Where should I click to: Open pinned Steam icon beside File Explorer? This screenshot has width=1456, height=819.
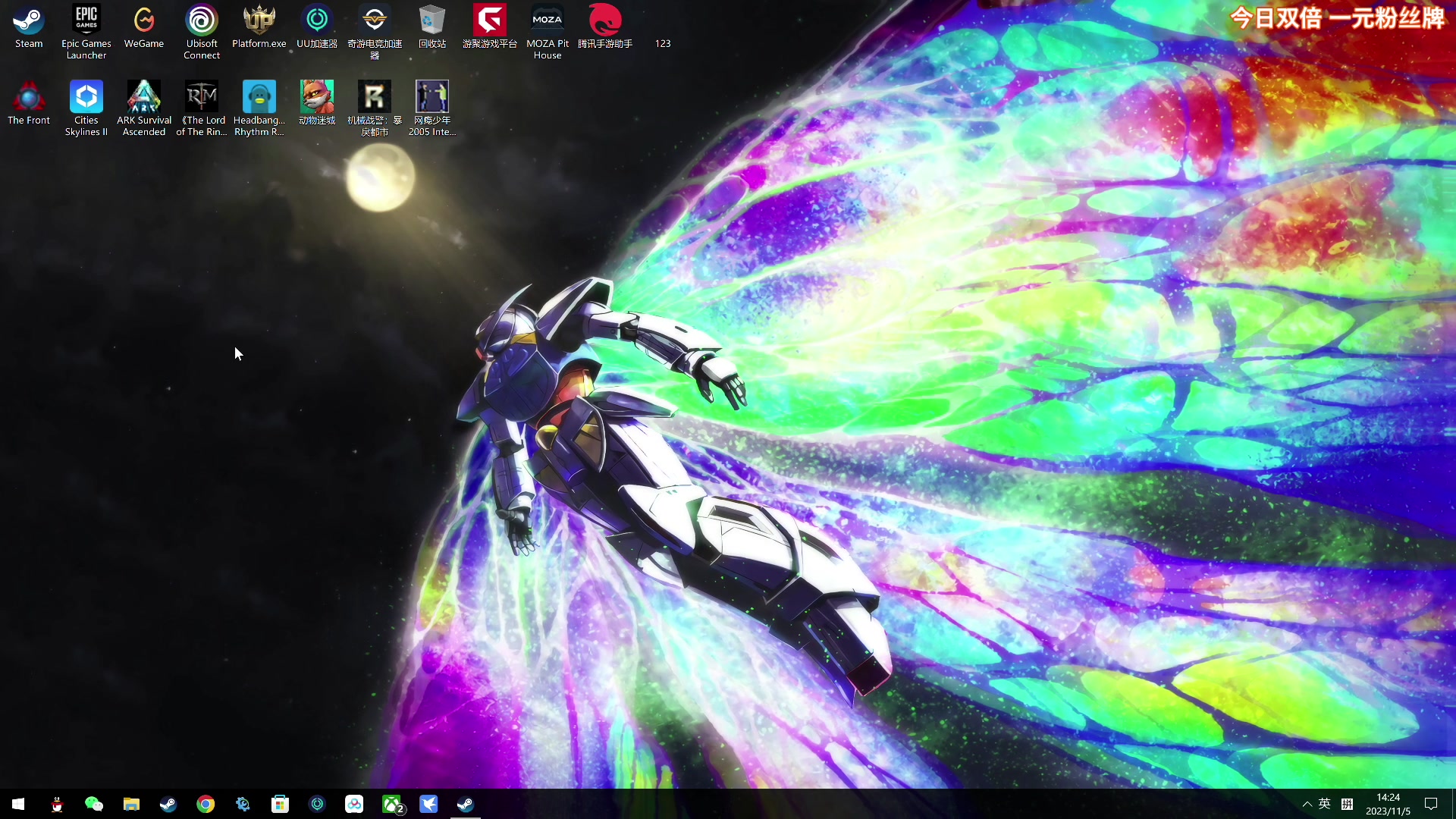coord(168,804)
